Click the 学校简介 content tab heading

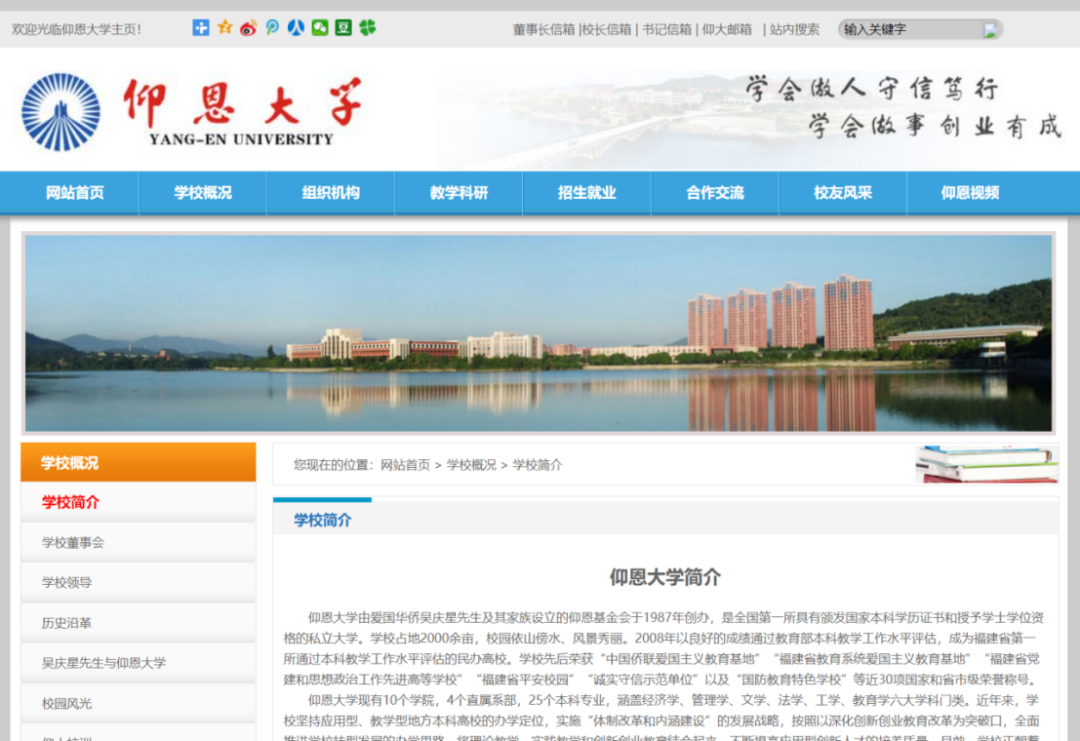322,520
